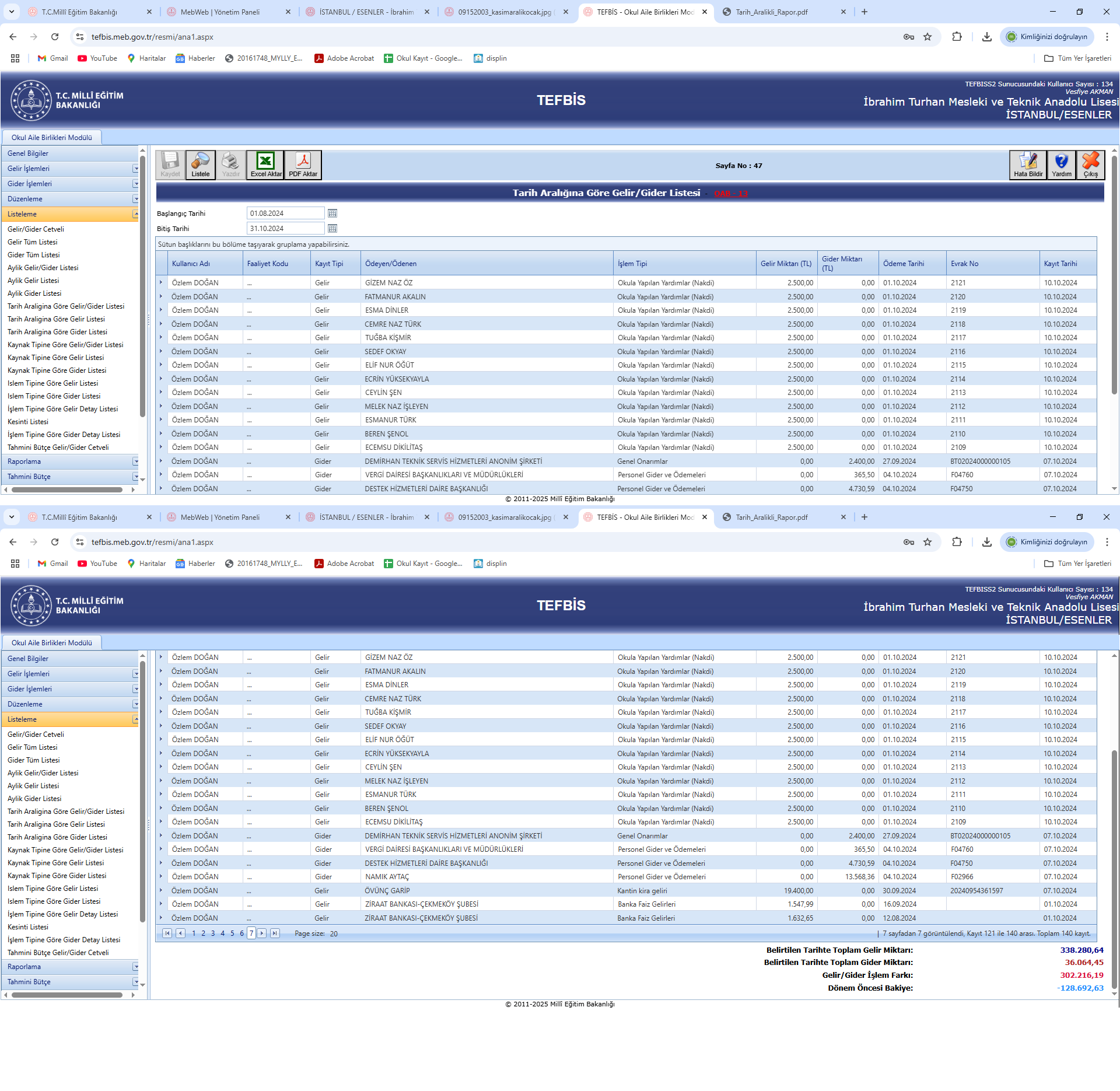Expand the GİZEM NAZ ÖZ row details
The width and height of the screenshot is (1120, 1091).
162,282
